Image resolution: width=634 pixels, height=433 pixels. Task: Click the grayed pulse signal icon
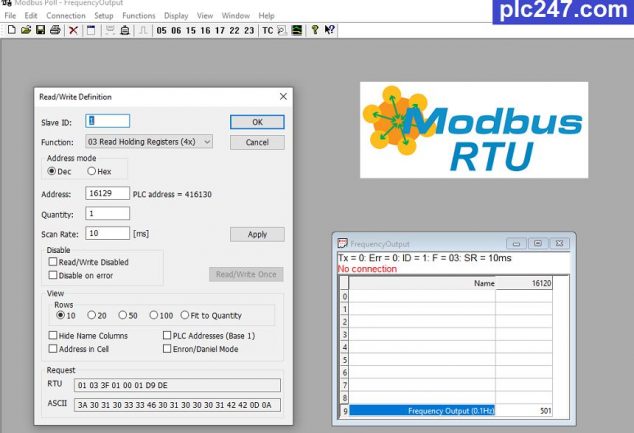coord(143,30)
